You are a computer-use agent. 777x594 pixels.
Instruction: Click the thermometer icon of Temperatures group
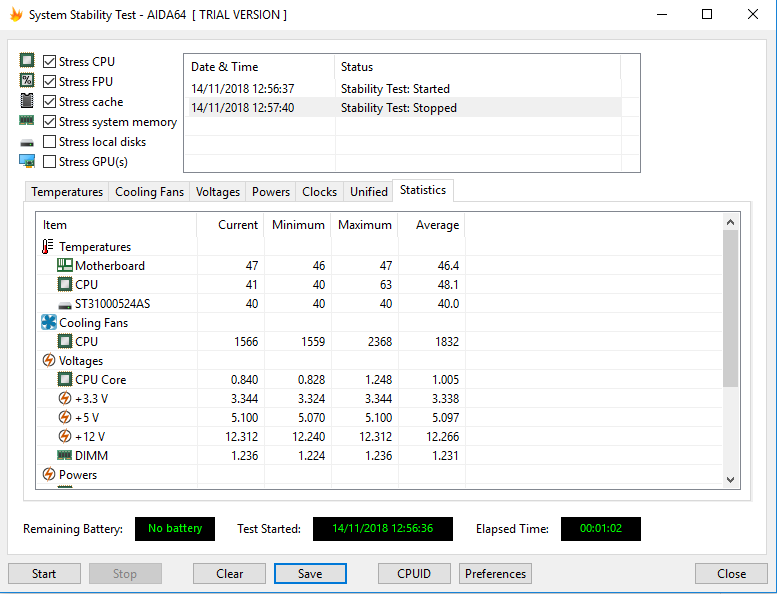point(48,246)
